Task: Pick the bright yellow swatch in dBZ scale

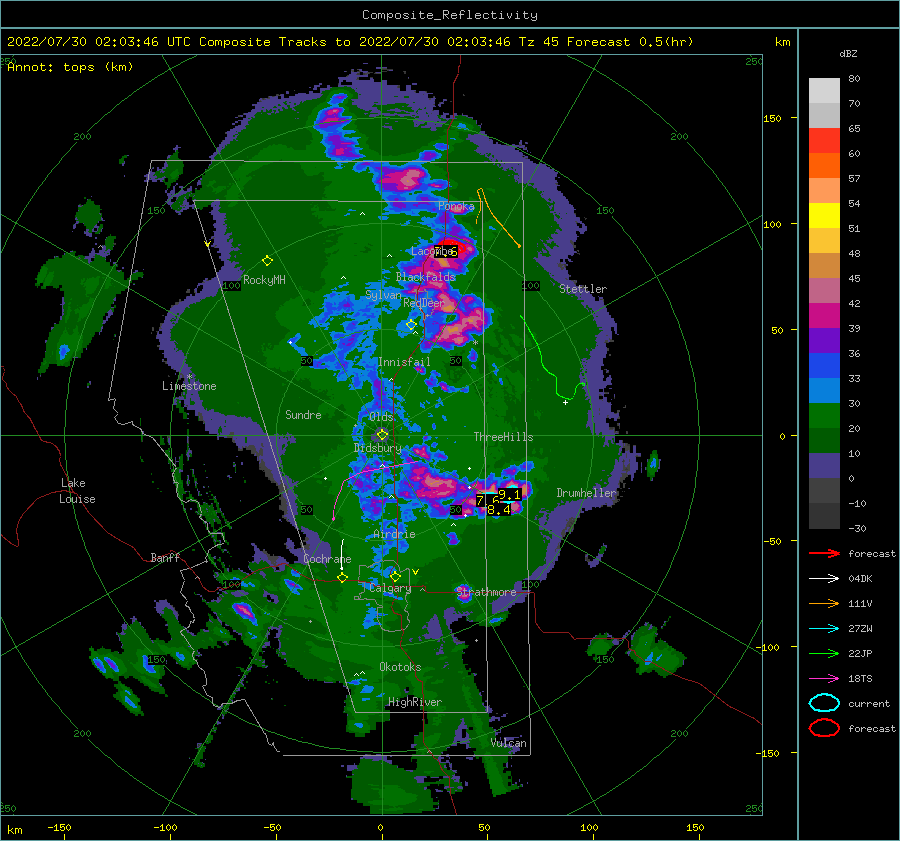Action: 824,215
